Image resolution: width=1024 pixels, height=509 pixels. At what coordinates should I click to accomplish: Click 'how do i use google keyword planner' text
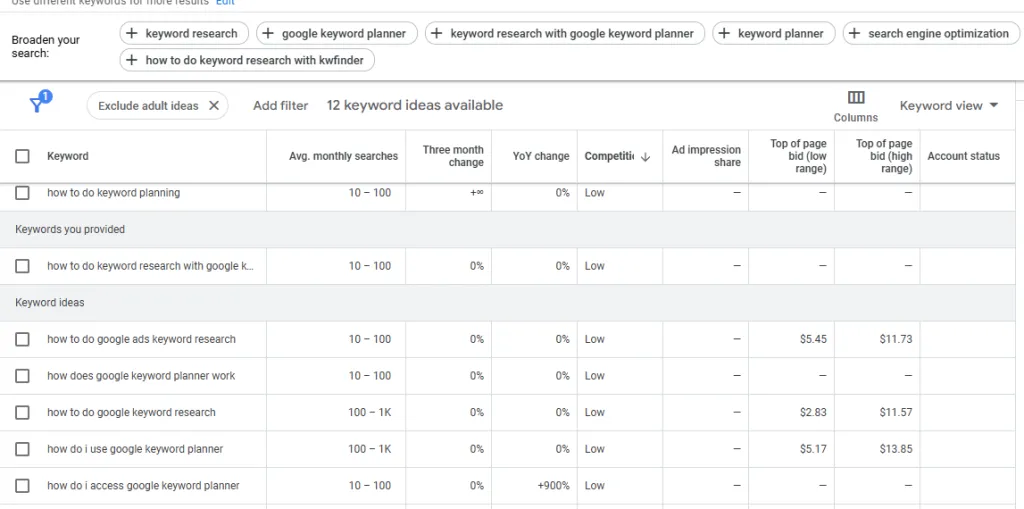[x=135, y=449]
